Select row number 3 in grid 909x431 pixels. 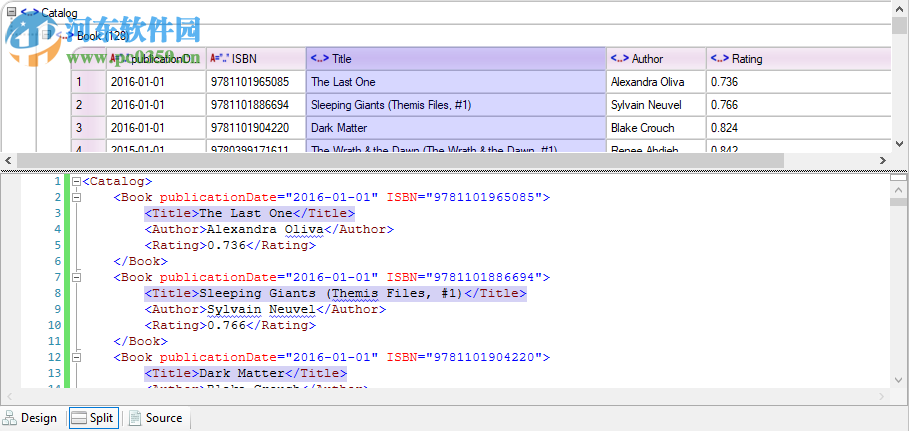point(89,128)
